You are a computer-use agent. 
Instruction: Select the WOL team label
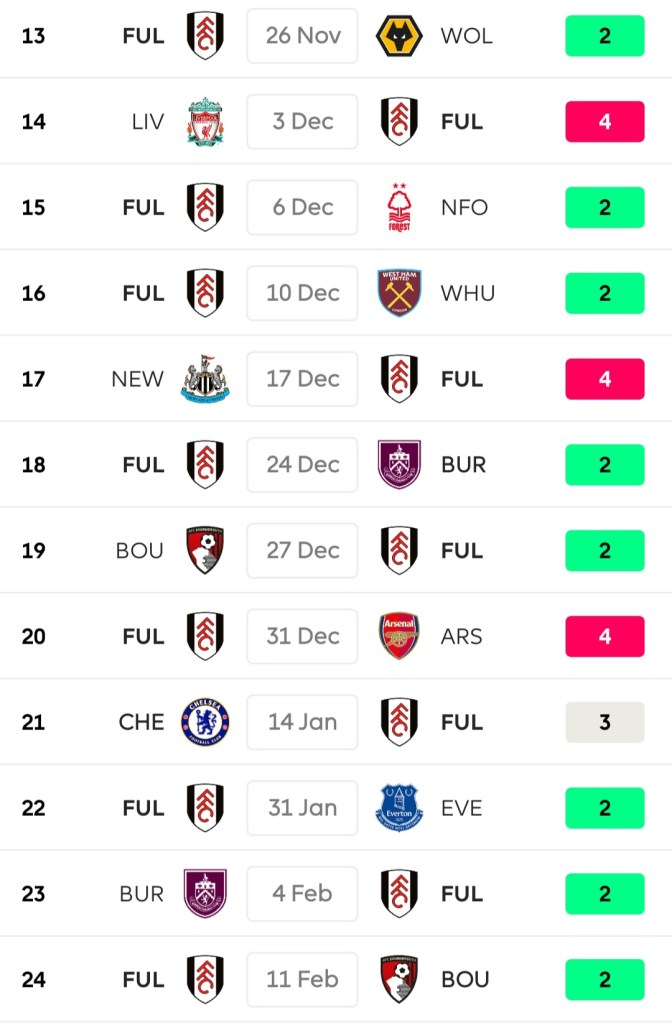pos(466,36)
